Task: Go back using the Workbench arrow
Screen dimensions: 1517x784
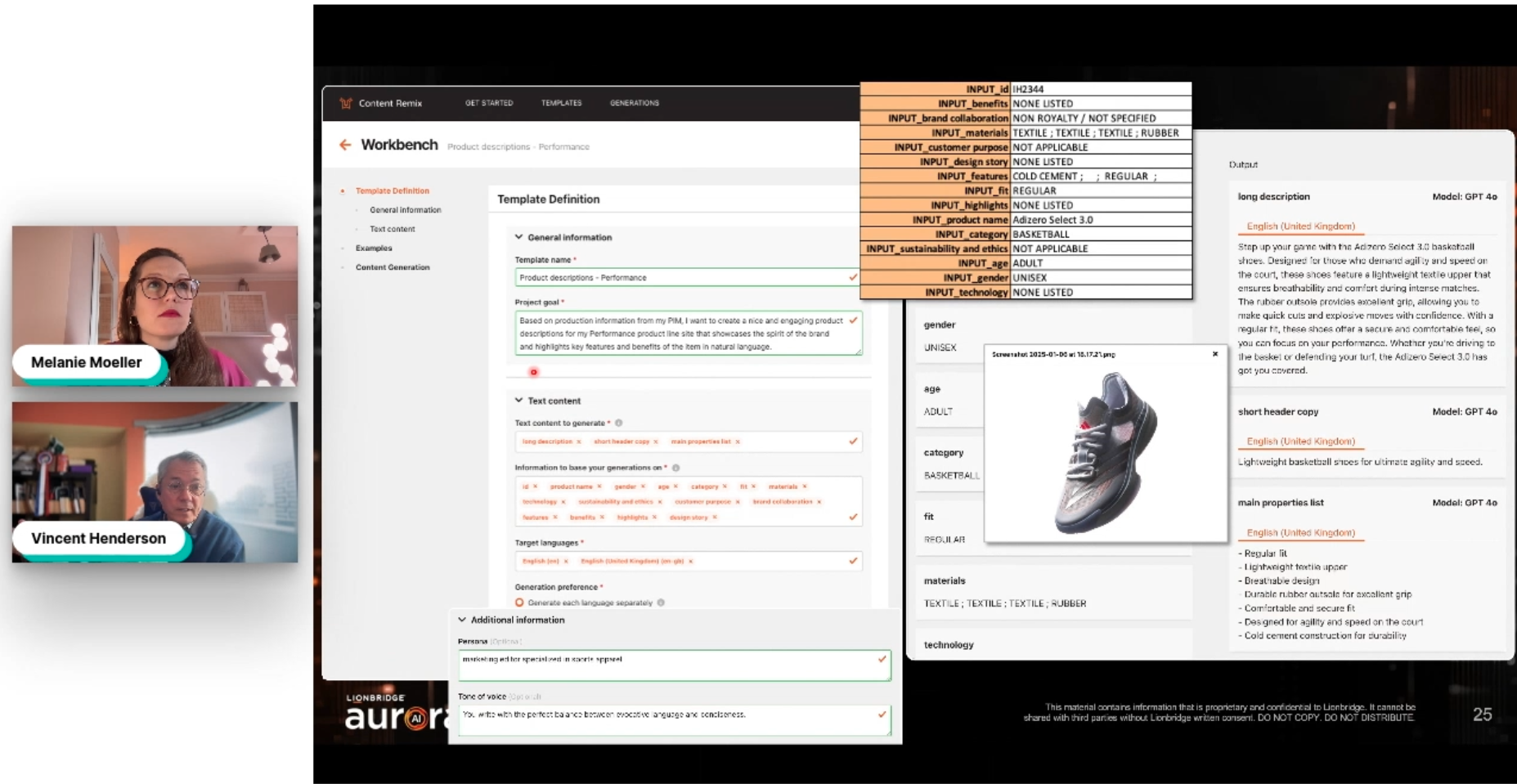Action: 345,145
